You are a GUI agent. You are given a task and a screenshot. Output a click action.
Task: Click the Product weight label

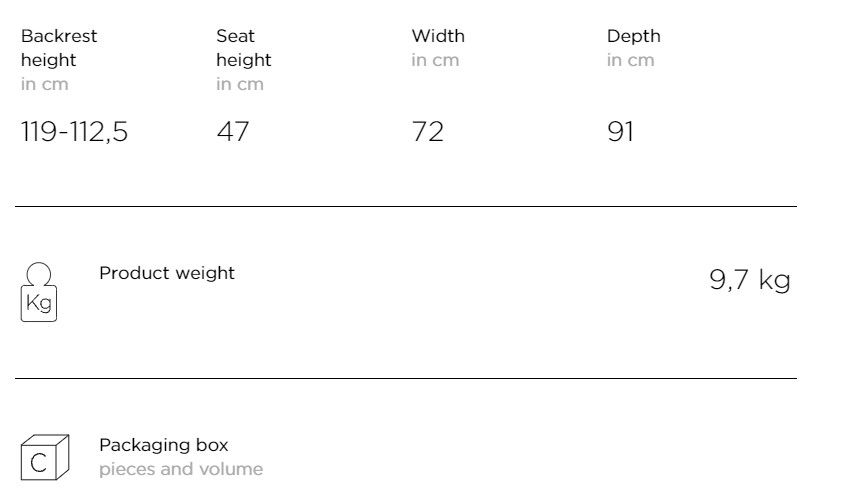(167, 273)
